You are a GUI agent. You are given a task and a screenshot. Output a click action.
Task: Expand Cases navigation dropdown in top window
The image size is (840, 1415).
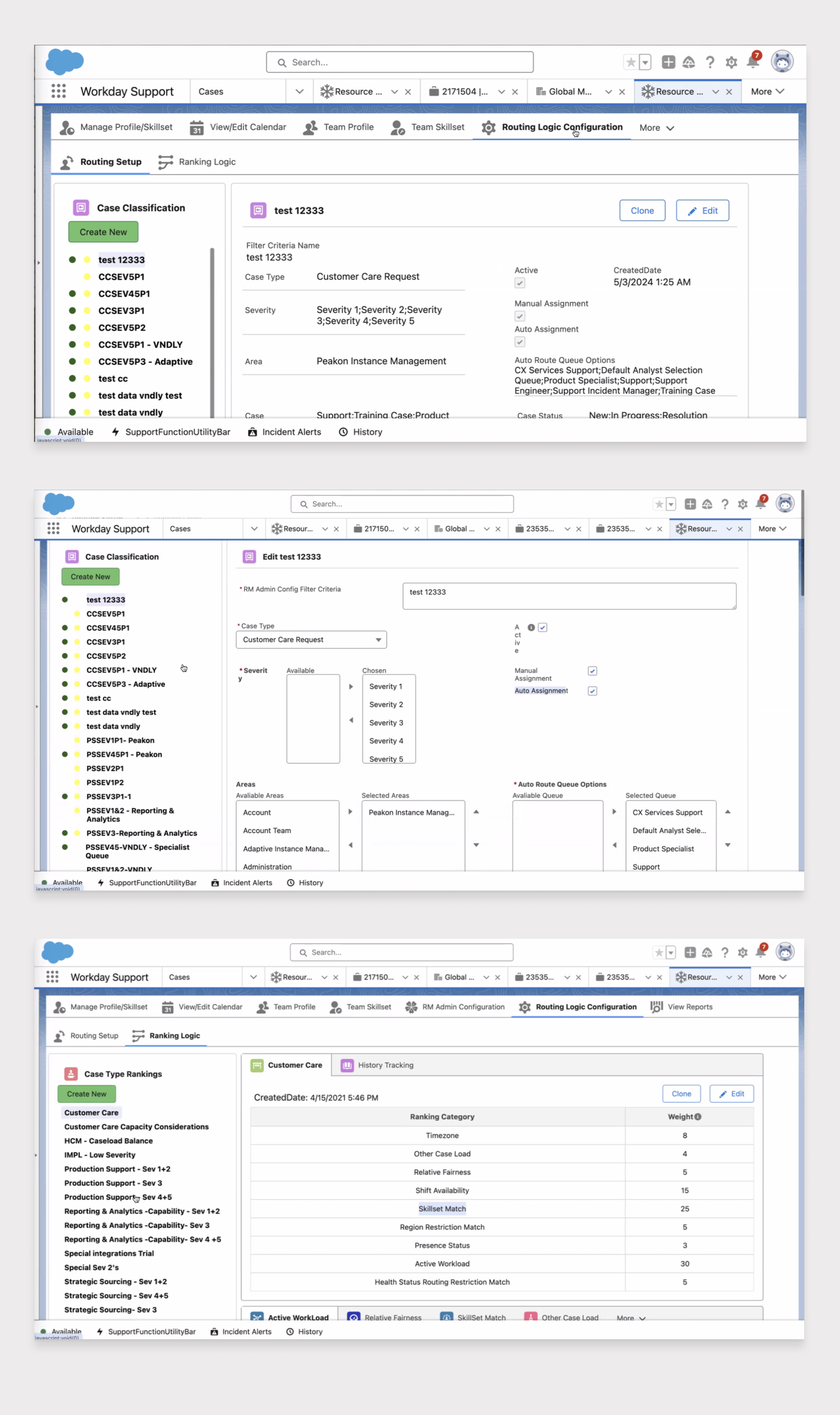299,91
